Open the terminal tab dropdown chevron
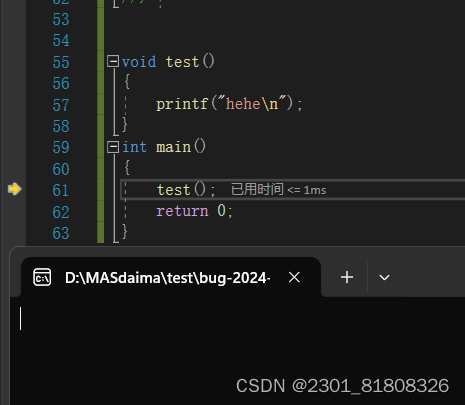The image size is (465, 405). [x=384, y=277]
